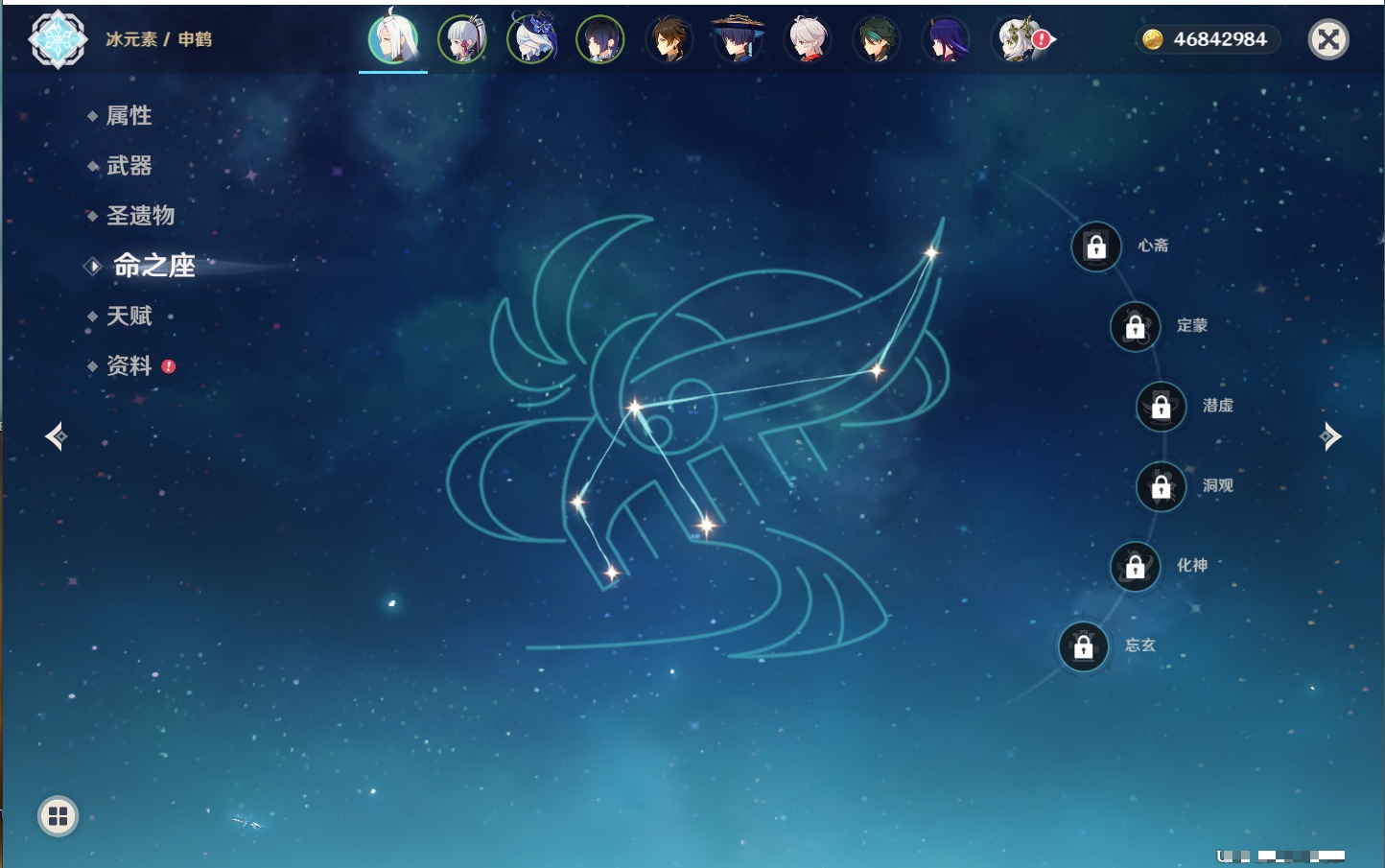Switch to Zhongli's brown-haired portrait

tap(669, 40)
